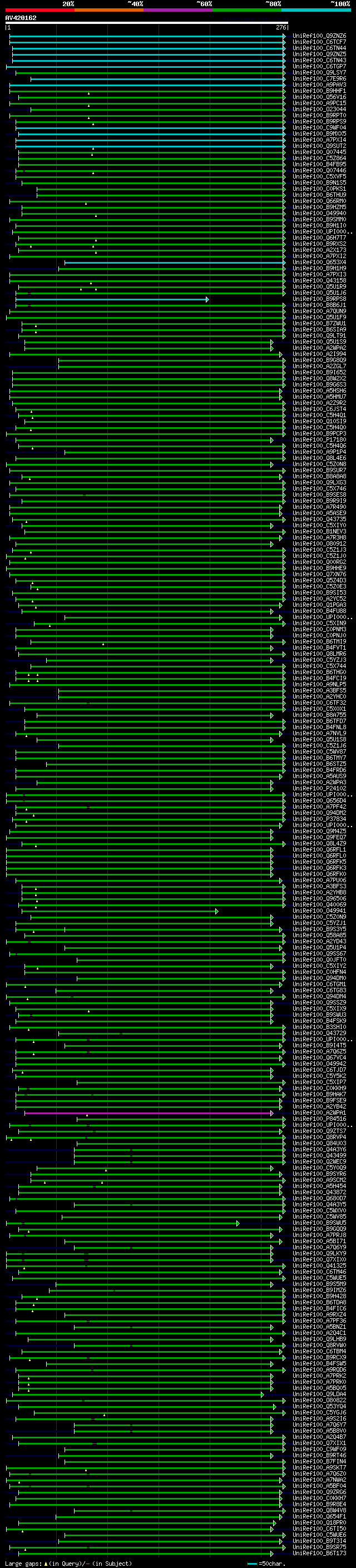356x1568 pixels.
Task: Select hit UniRef100_C6TCF7
Action: pos(319,42)
